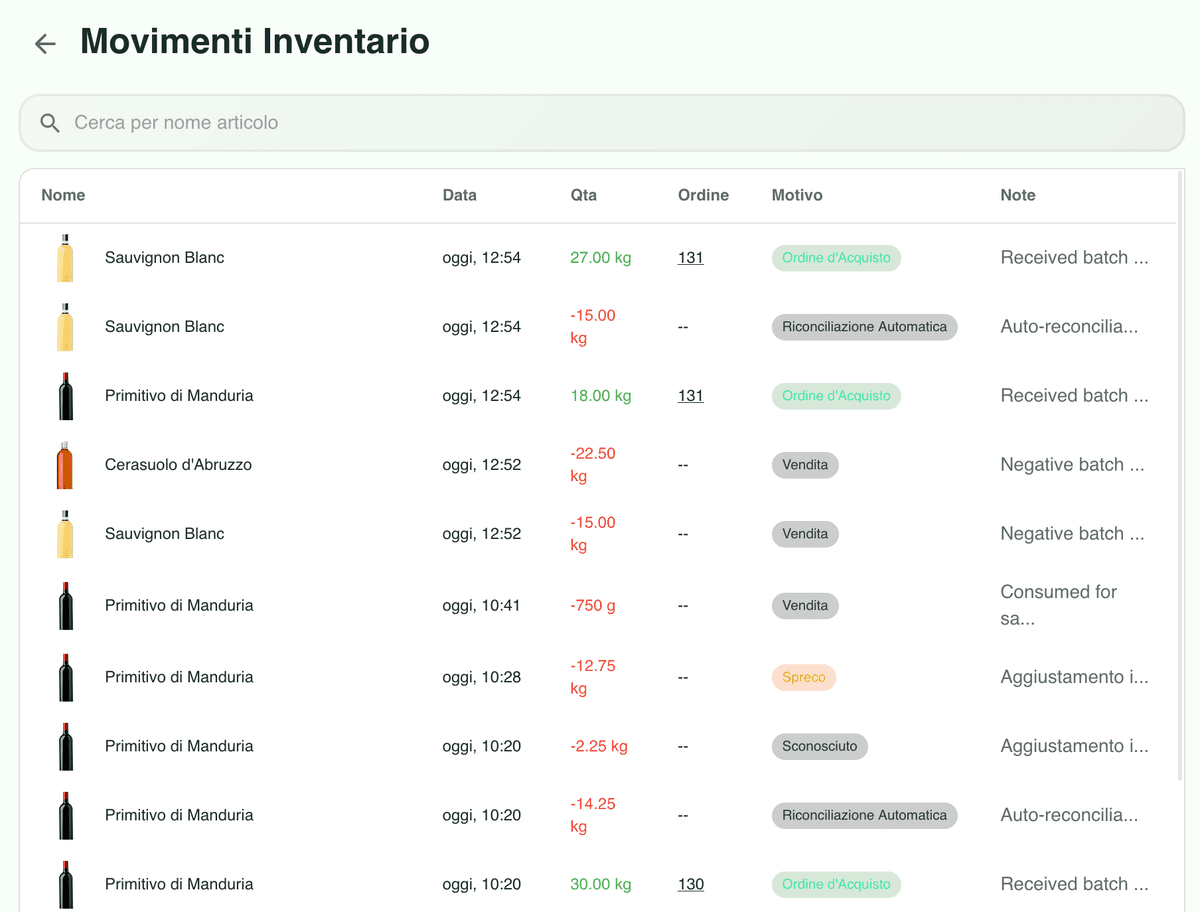Select the Cerasuolo d'Abruzzo bottle icon

(x=65, y=464)
